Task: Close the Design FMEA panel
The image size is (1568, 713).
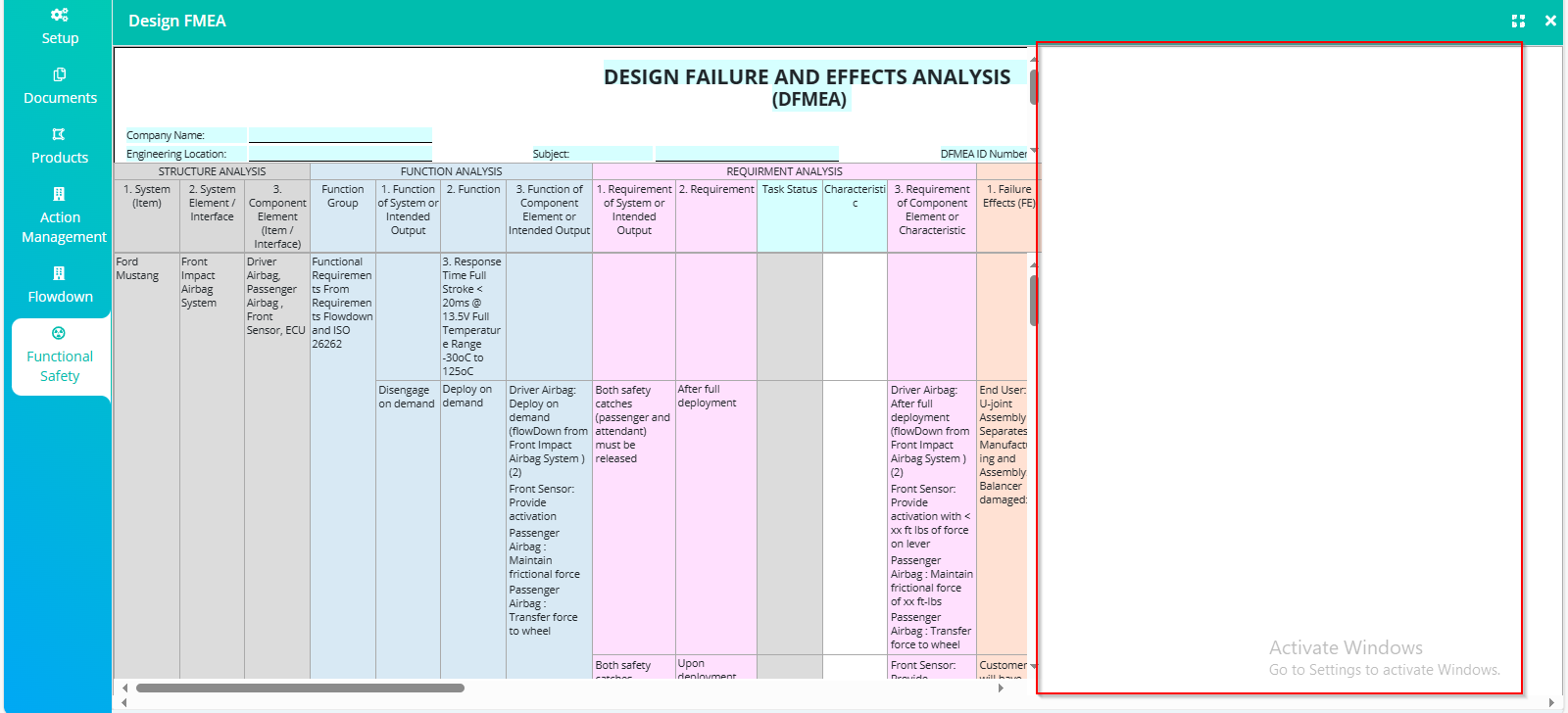Action: 1550,21
